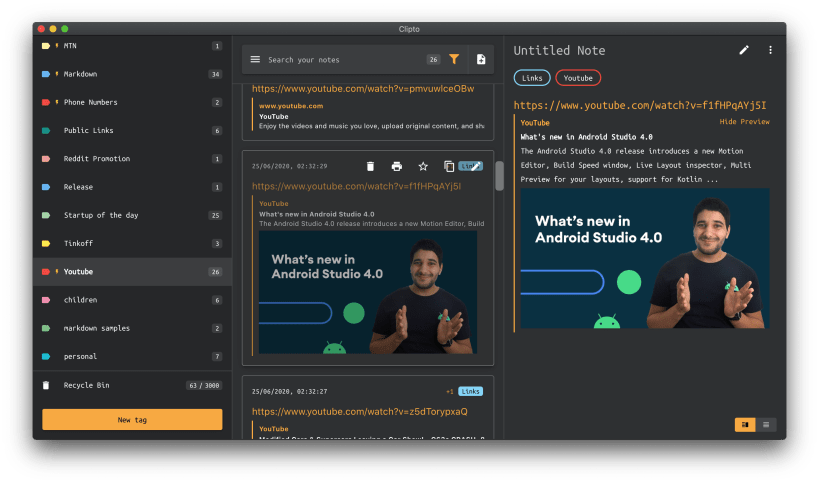Image resolution: width=819 pixels, height=483 pixels.
Task: Click the Links badge on 02:32:27 note
Action: pos(470,391)
